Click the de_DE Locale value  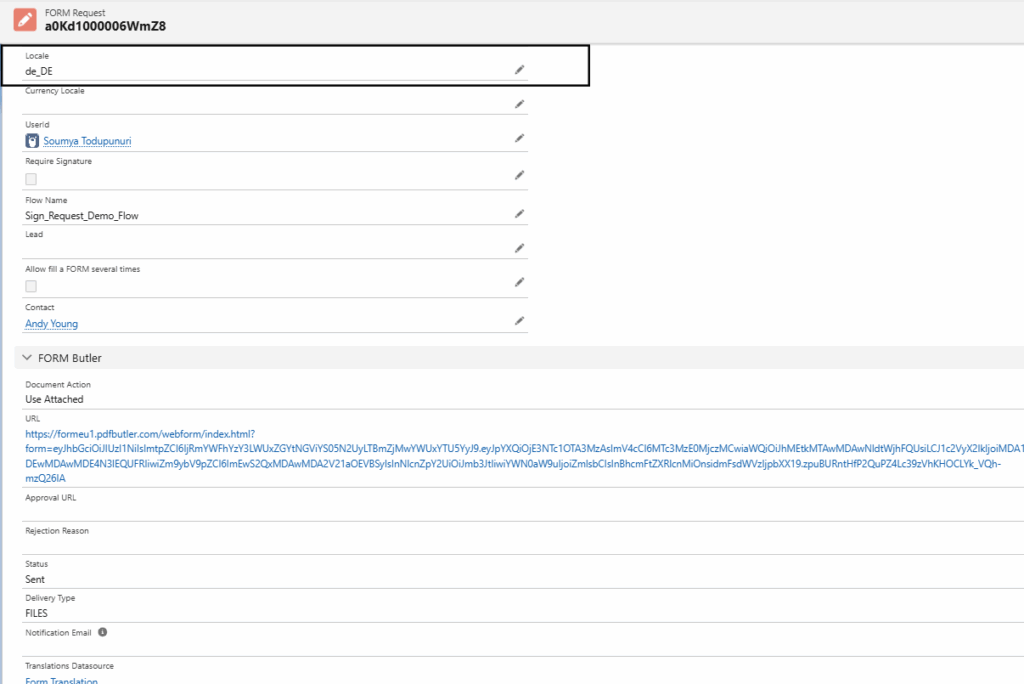[x=39, y=71]
